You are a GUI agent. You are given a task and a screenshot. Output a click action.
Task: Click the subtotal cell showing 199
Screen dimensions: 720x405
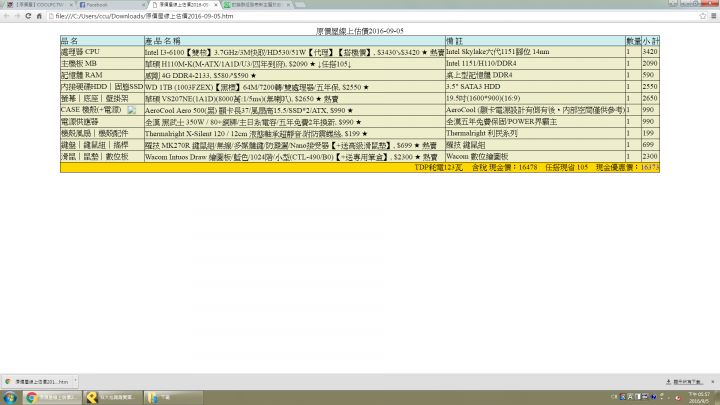click(650, 134)
